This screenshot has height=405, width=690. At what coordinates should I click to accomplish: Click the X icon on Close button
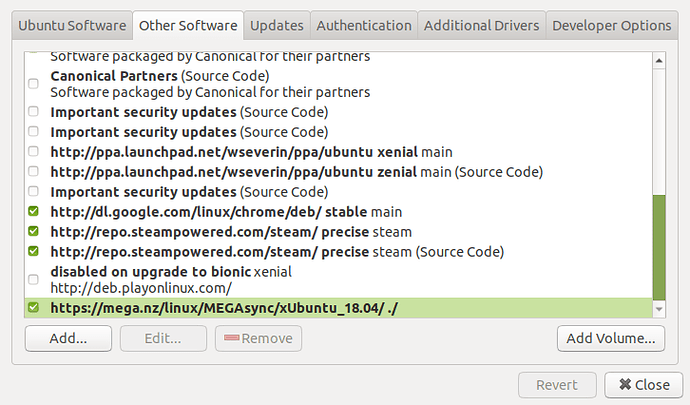(625, 384)
